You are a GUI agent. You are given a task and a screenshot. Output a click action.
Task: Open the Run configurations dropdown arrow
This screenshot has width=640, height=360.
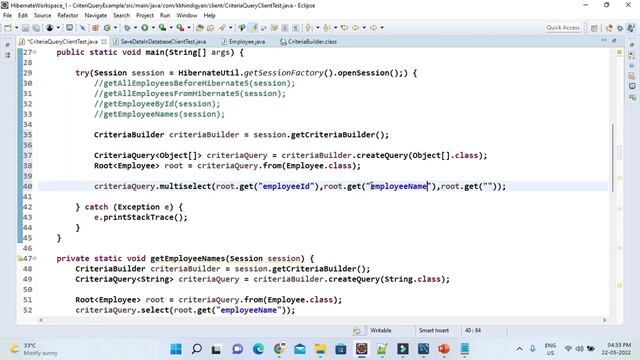tap(153, 28)
